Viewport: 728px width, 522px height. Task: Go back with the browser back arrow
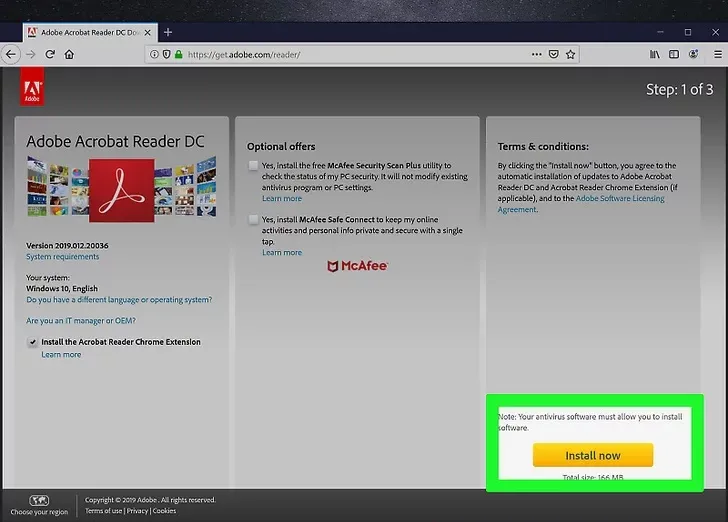tap(11, 54)
